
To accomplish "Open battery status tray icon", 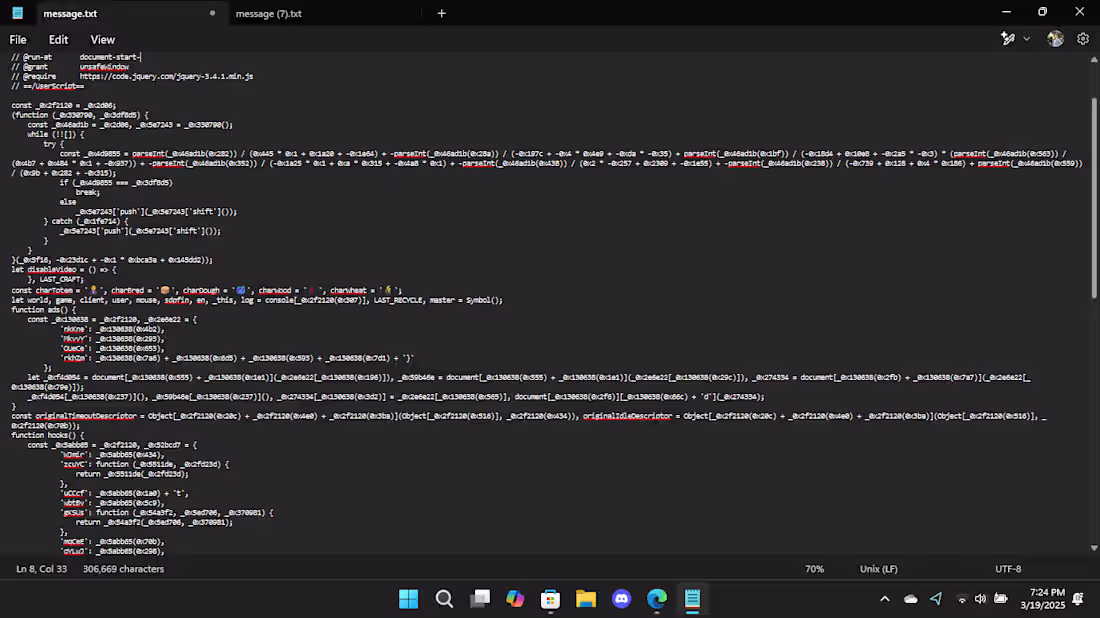I will coord(1001,599).
